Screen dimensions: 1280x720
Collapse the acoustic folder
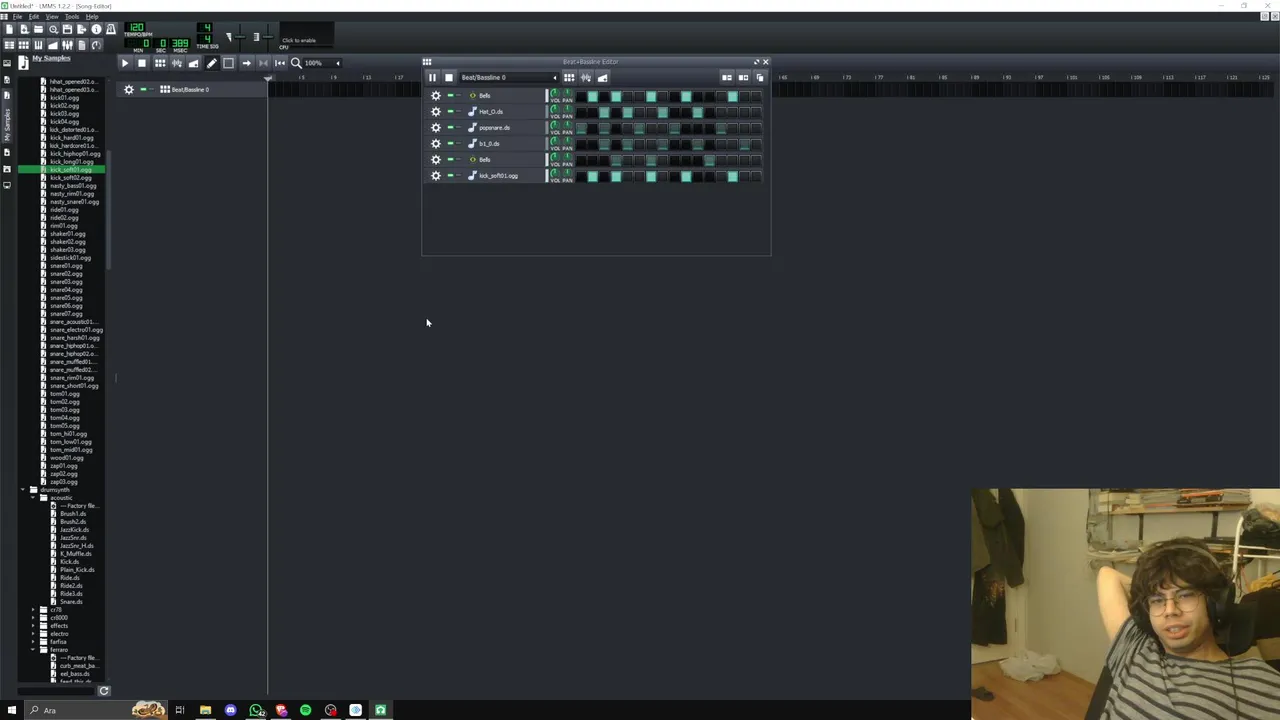pos(33,498)
